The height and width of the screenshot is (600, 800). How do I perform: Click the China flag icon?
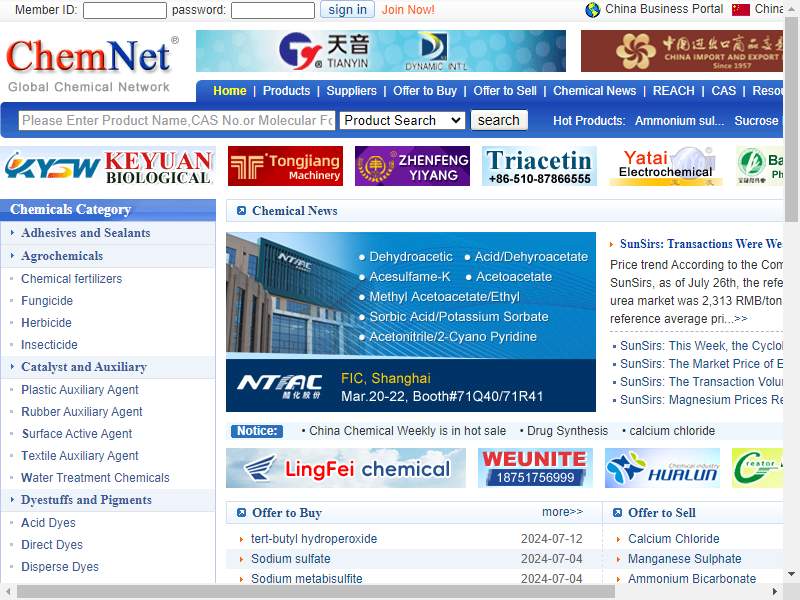[x=740, y=10]
